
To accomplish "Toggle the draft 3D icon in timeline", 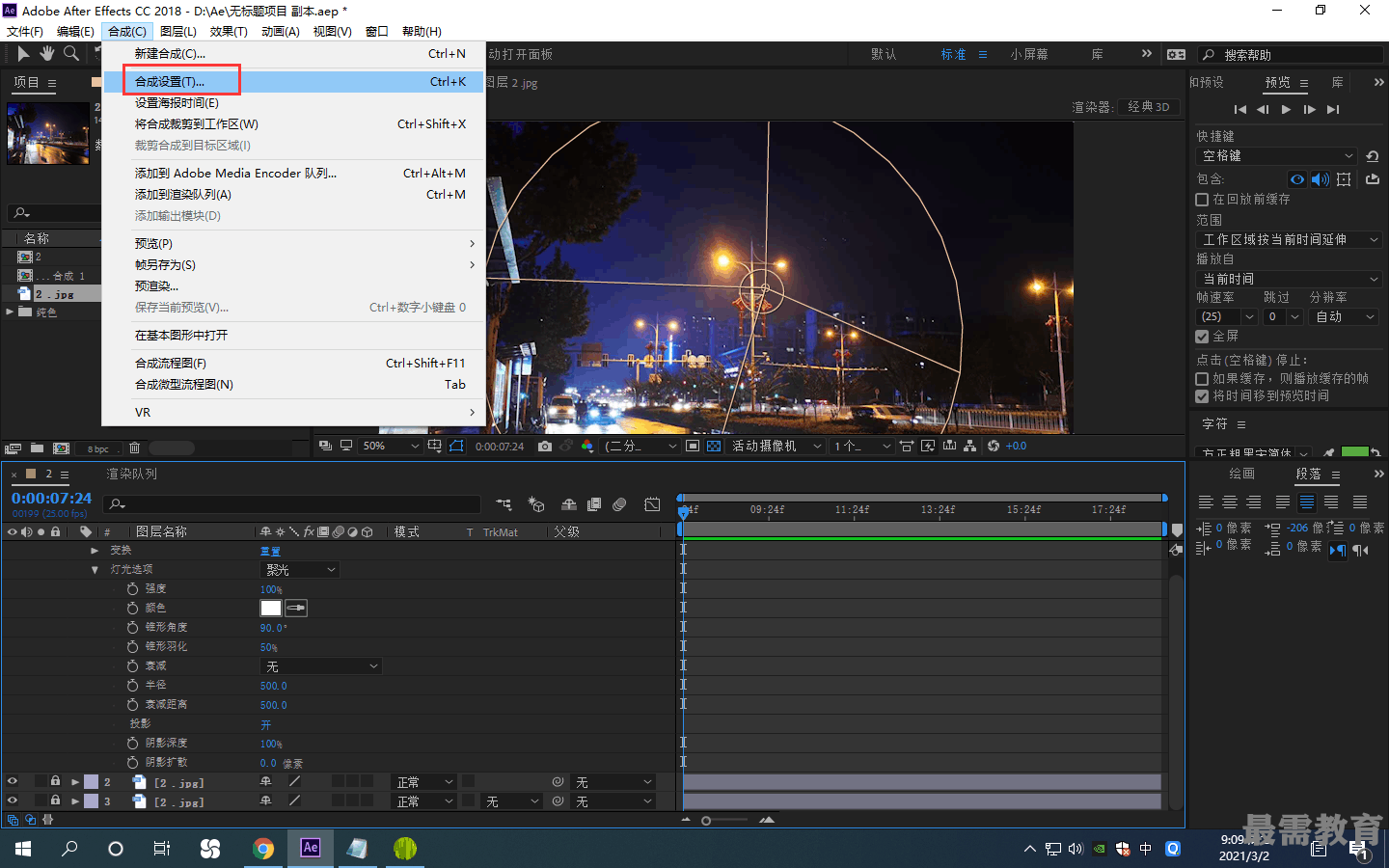I will pyautogui.click(x=536, y=504).
